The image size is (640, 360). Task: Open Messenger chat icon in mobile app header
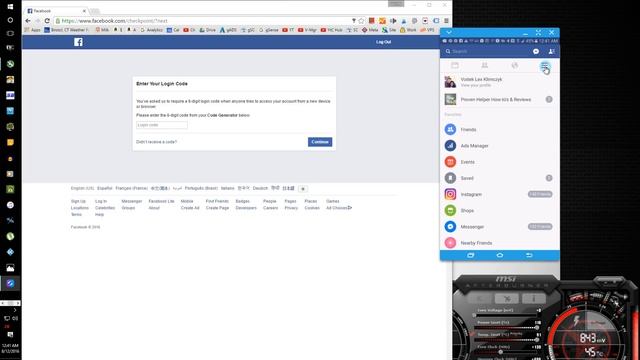coord(536,51)
